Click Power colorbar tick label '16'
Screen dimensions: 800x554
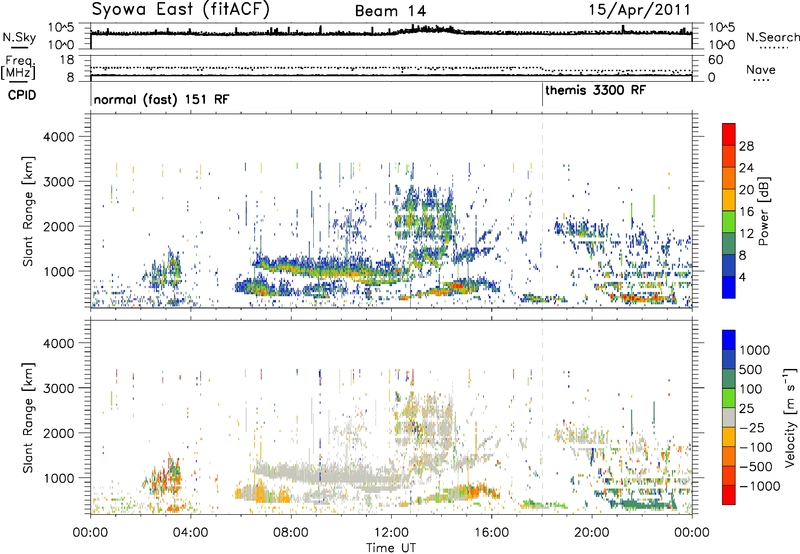click(746, 212)
